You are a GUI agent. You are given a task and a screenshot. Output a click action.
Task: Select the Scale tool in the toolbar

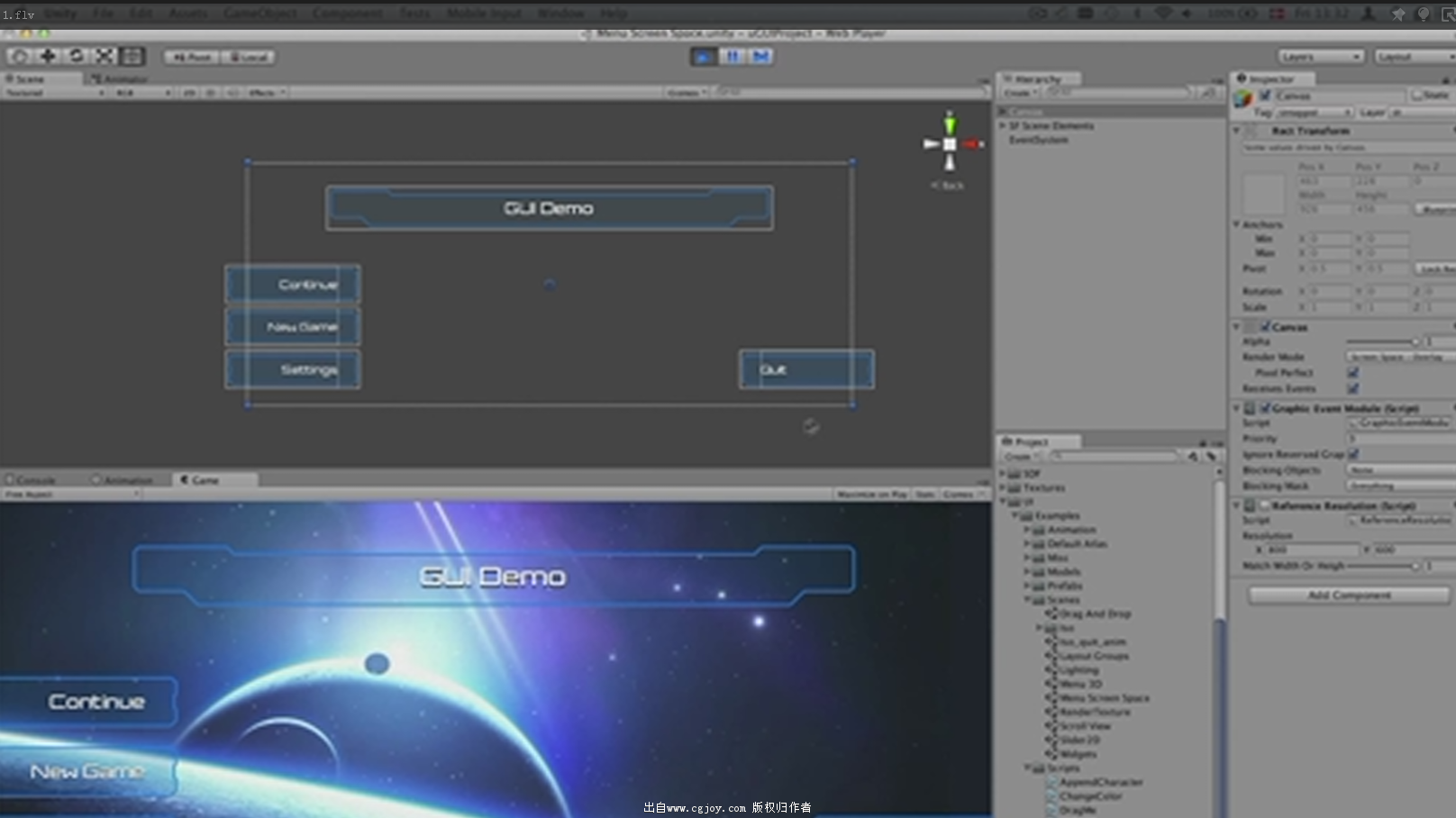[105, 56]
